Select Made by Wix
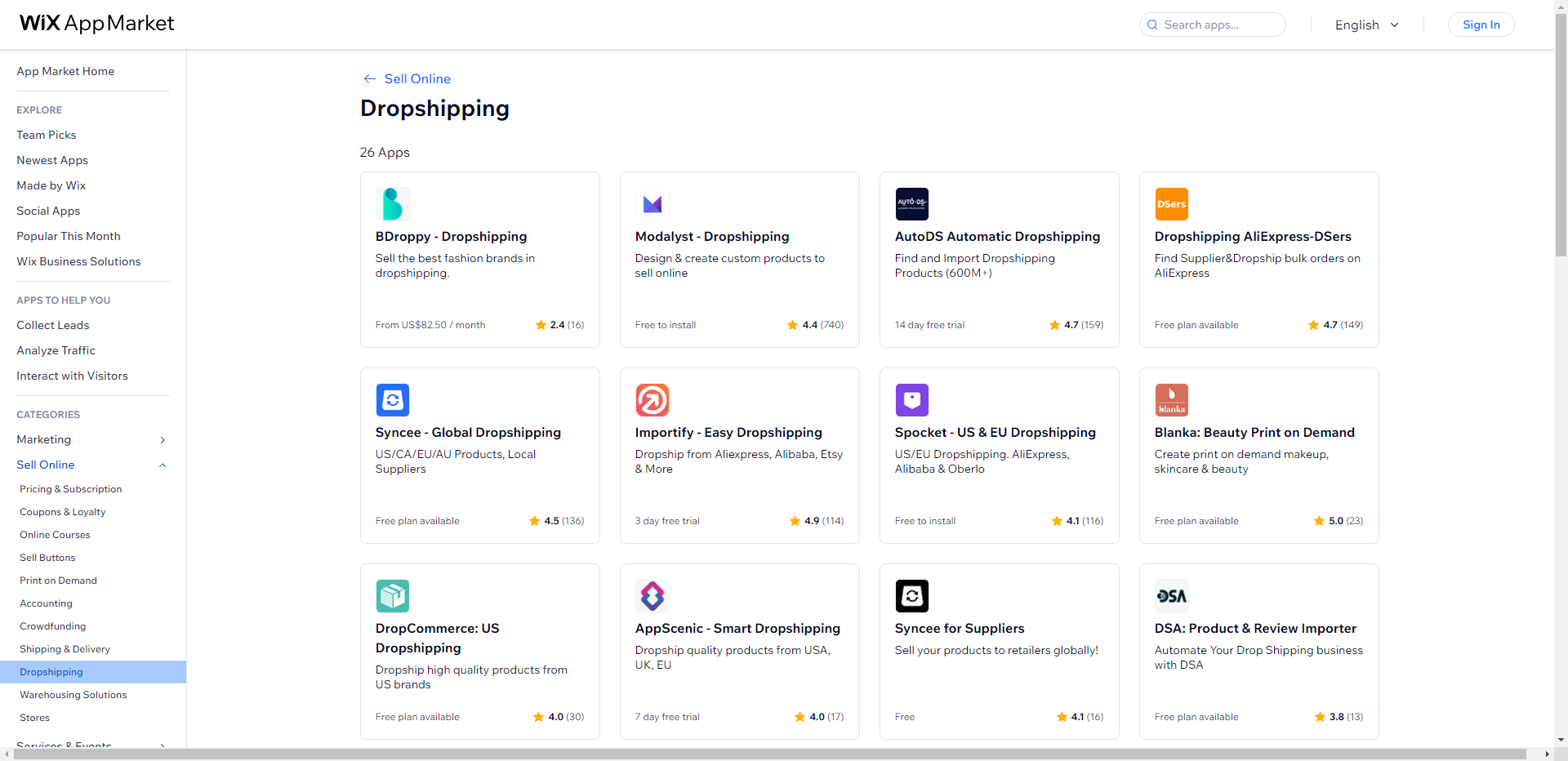Viewport: 1568px width, 761px height. tap(51, 185)
